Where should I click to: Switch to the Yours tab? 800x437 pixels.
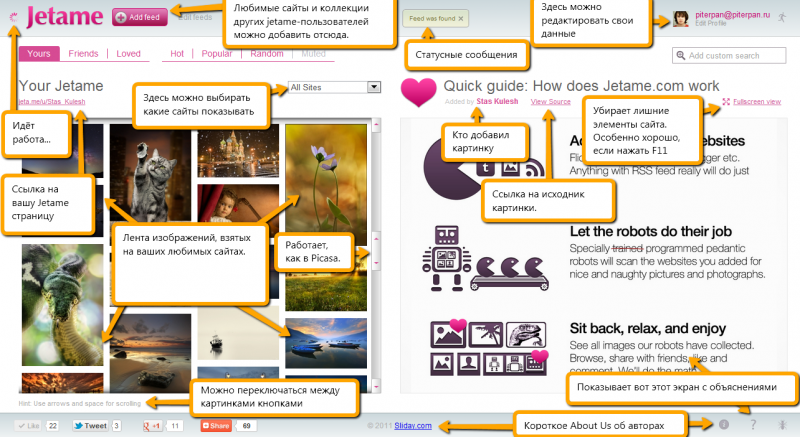pos(39,54)
